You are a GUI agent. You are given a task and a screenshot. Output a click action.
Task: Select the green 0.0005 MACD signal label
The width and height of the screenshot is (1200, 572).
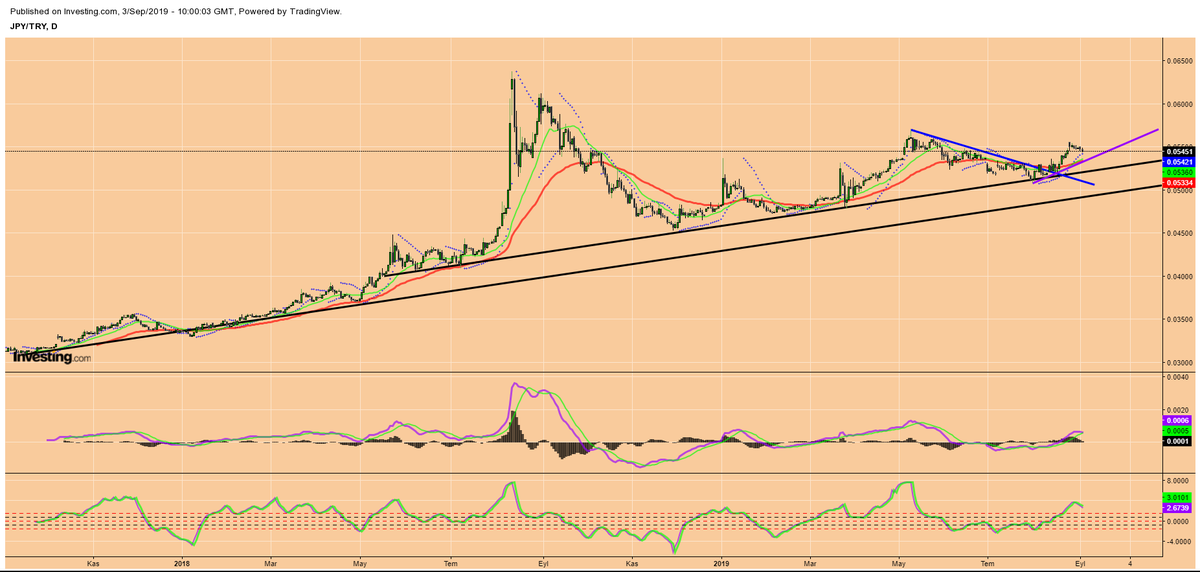tap(1176, 431)
